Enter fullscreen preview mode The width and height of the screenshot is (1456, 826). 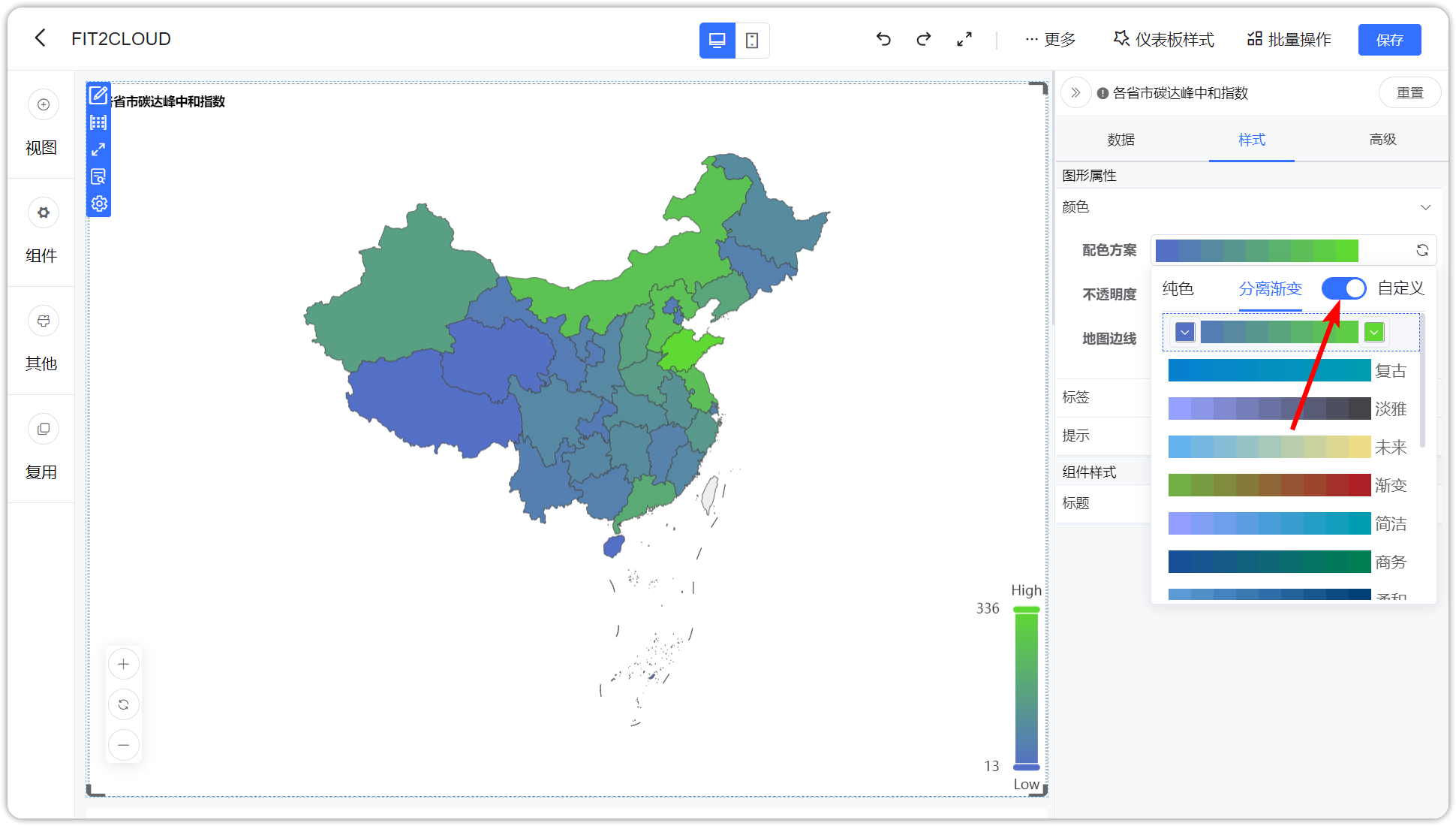click(964, 39)
